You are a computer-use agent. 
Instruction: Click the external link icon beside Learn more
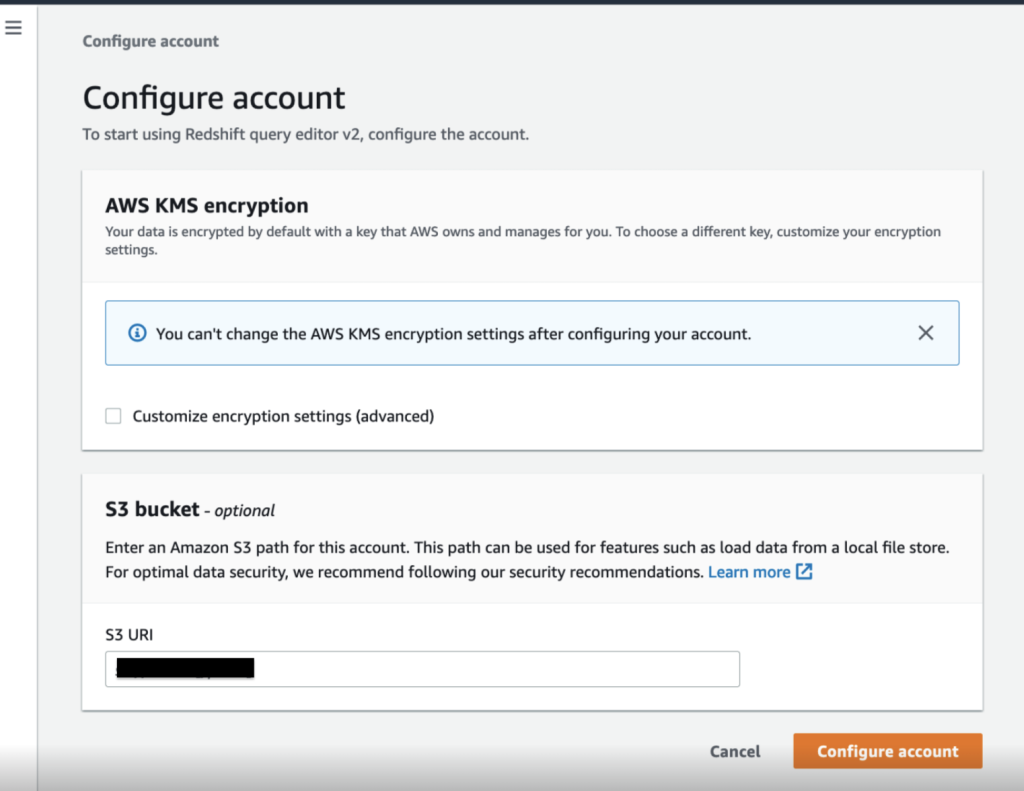click(805, 571)
